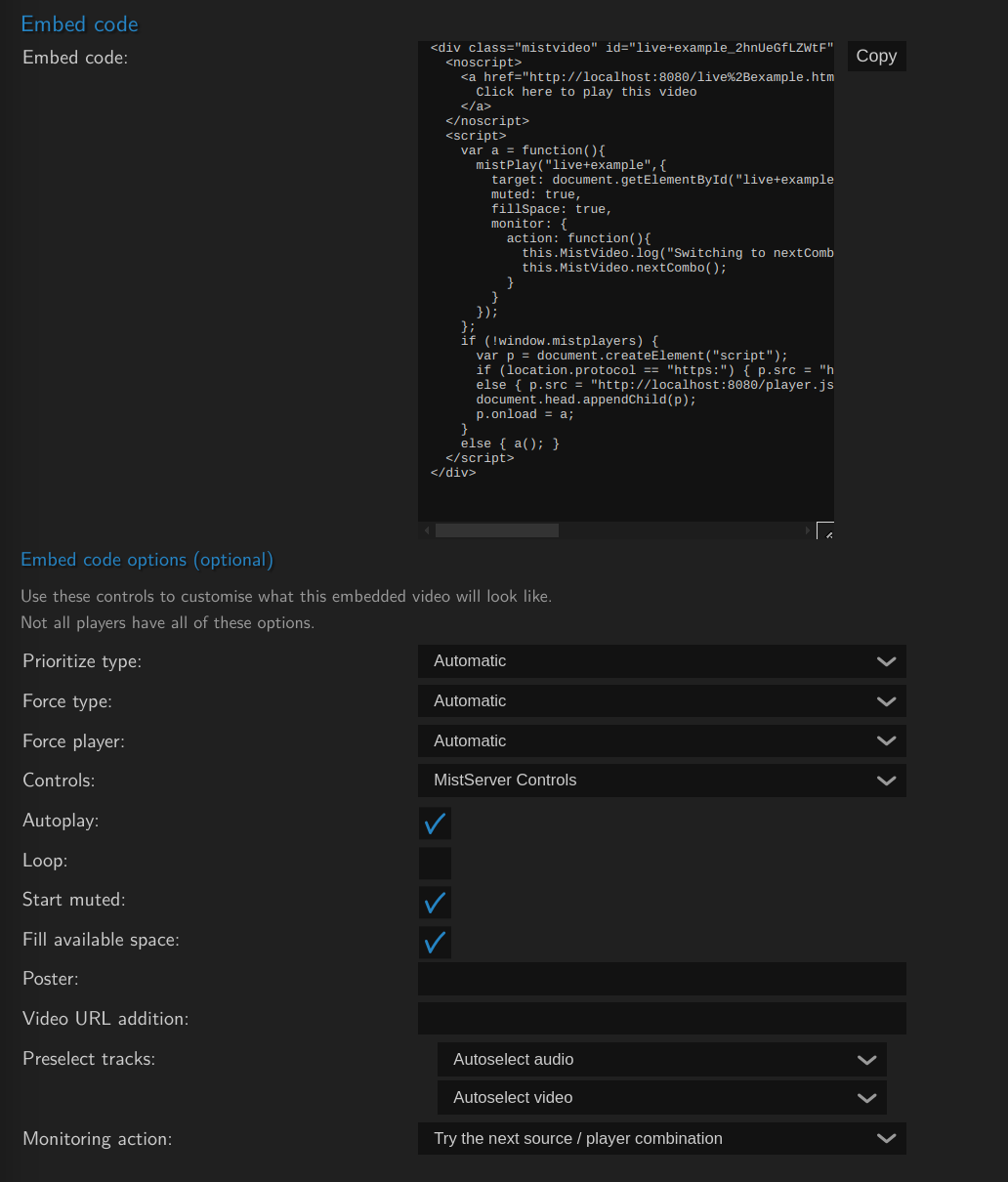Click the chevron icon on the Controls dropdown
Screen dimensions: 1008x1182
click(x=886, y=780)
